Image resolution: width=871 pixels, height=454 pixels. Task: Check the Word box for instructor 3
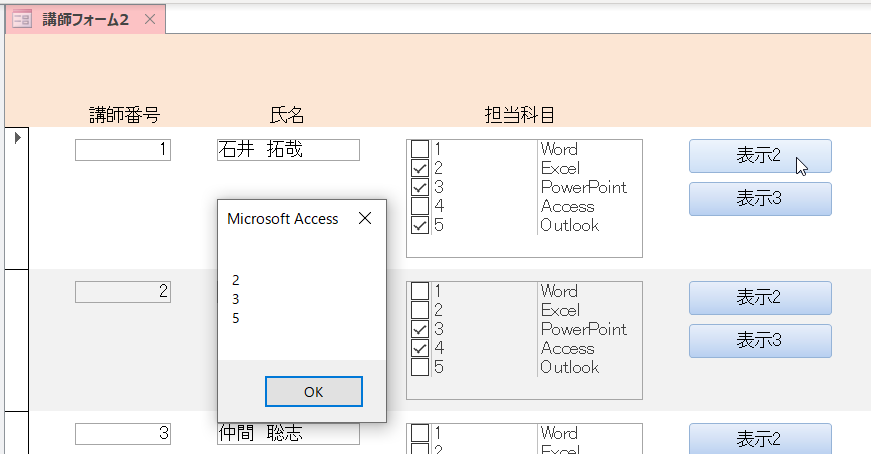pos(420,433)
